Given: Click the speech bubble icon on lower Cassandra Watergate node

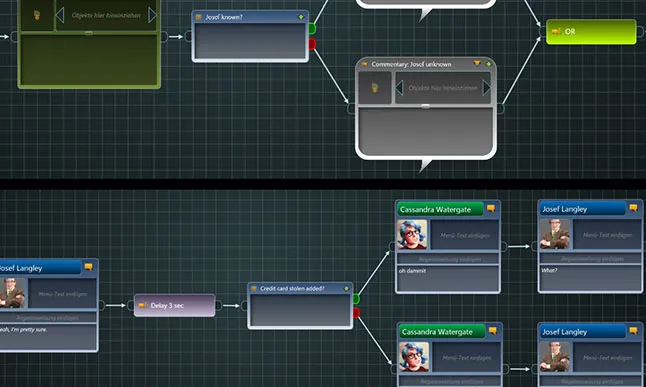Looking at the screenshot, I should [493, 331].
